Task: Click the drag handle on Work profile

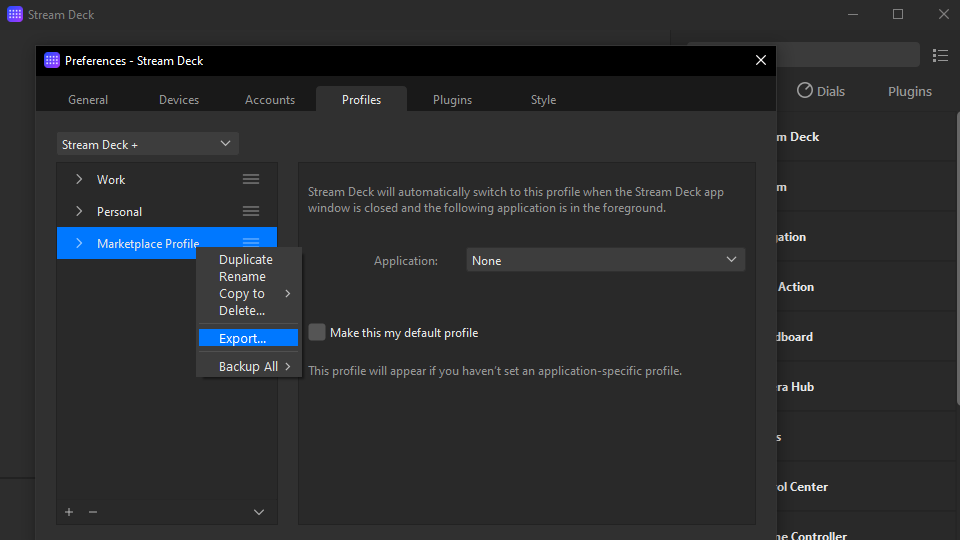Action: click(251, 179)
